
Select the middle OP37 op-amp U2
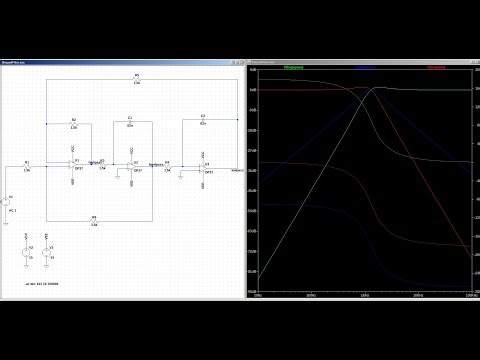tap(132, 166)
